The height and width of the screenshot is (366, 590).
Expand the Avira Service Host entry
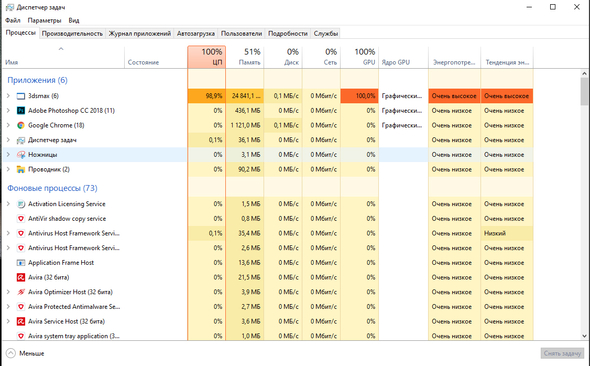(8, 321)
